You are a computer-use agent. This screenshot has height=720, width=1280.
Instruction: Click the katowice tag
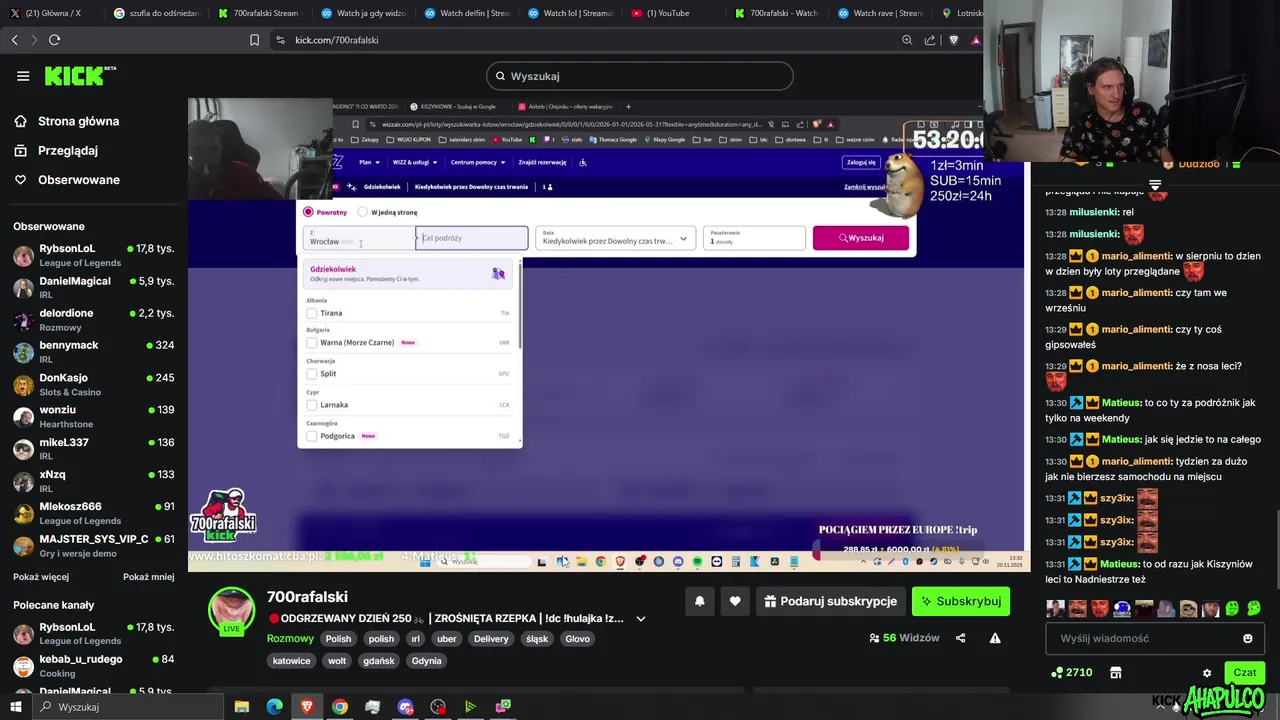[292, 661]
